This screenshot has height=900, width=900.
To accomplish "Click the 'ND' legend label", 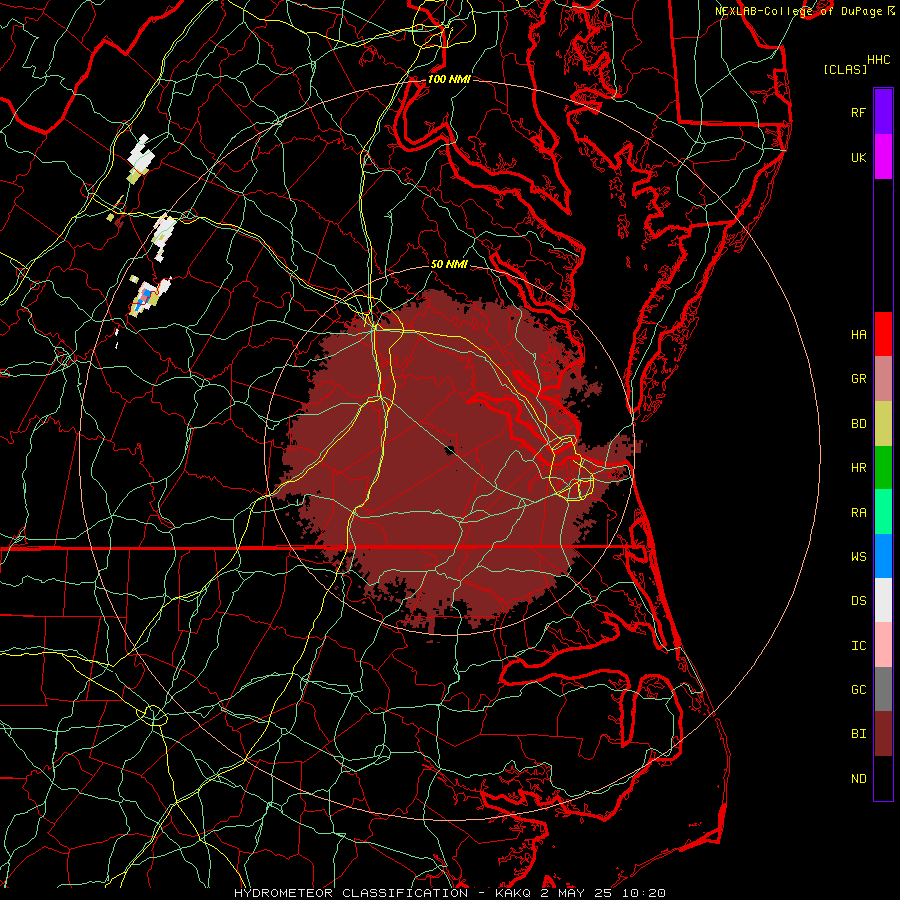I will (858, 779).
